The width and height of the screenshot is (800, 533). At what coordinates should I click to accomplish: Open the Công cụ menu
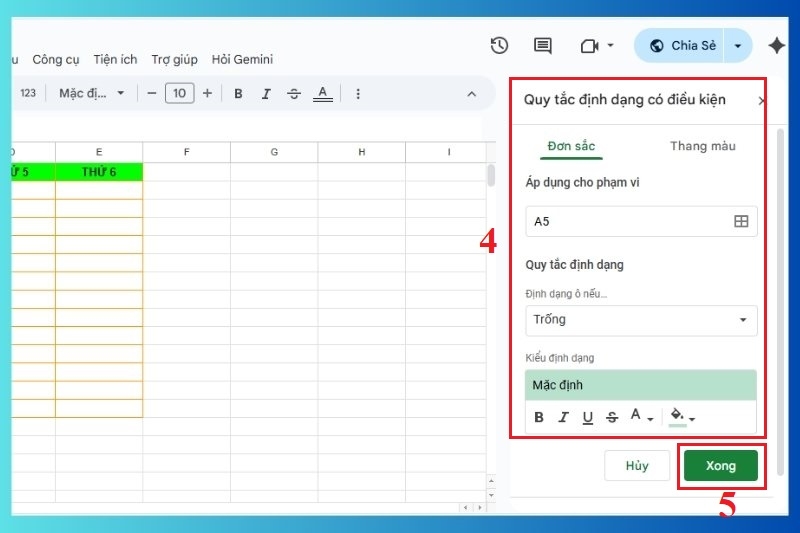point(56,60)
